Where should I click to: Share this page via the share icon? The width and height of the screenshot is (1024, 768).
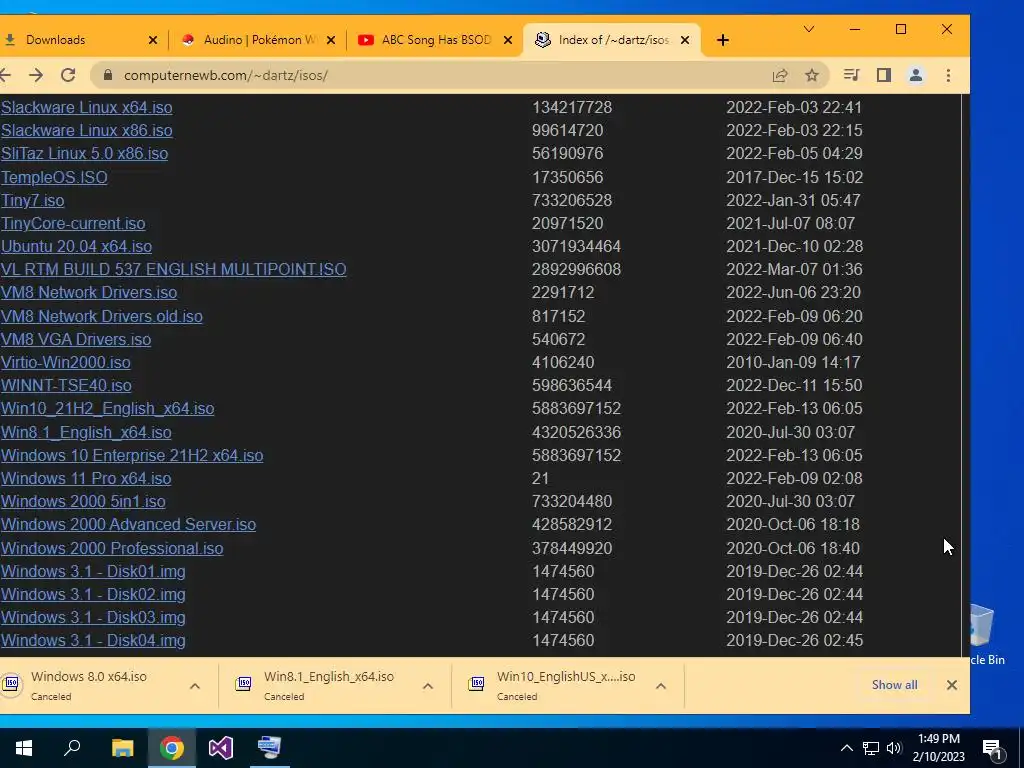780,75
